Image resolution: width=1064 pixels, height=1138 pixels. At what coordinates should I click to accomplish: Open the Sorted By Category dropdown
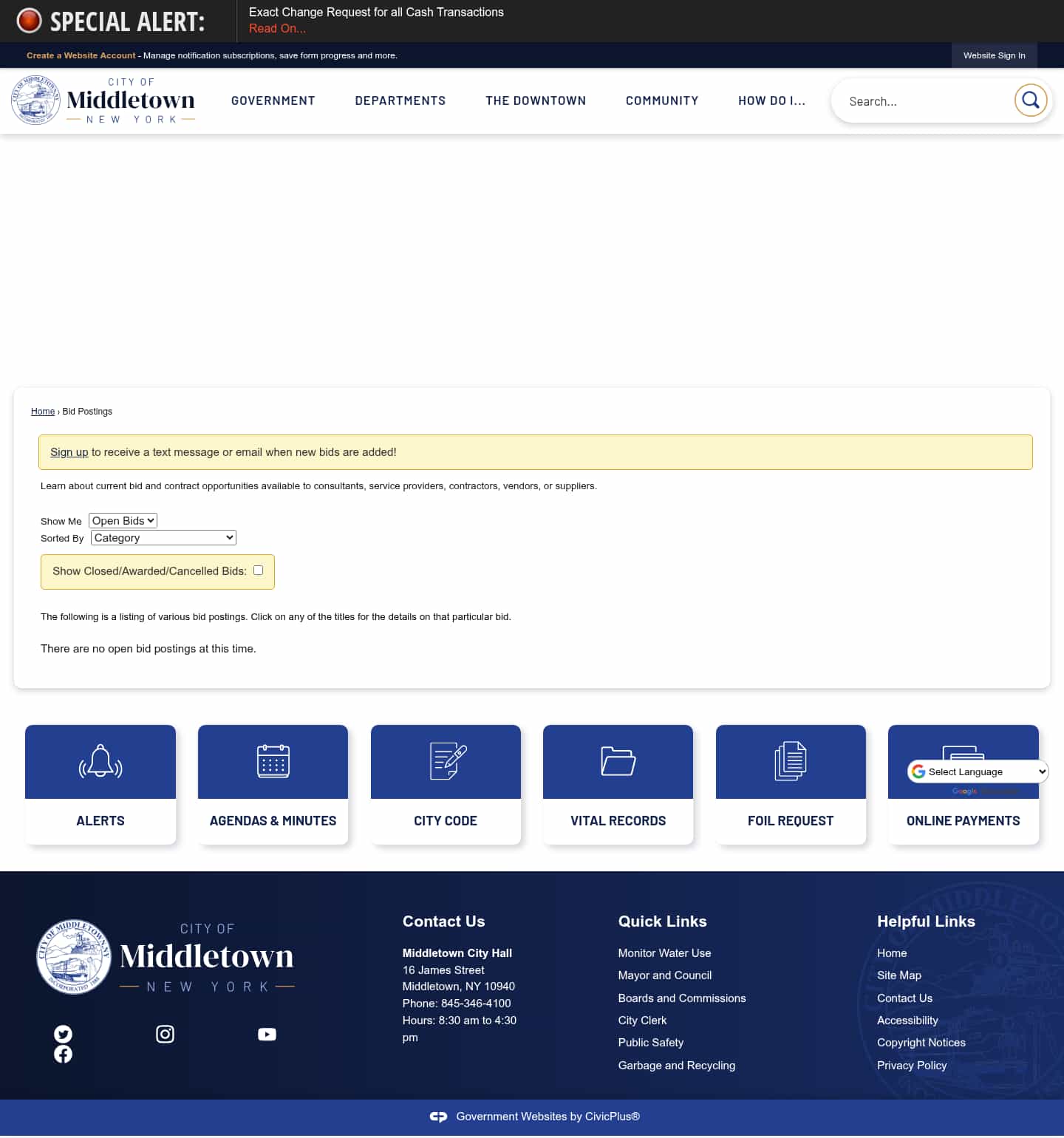pos(163,537)
